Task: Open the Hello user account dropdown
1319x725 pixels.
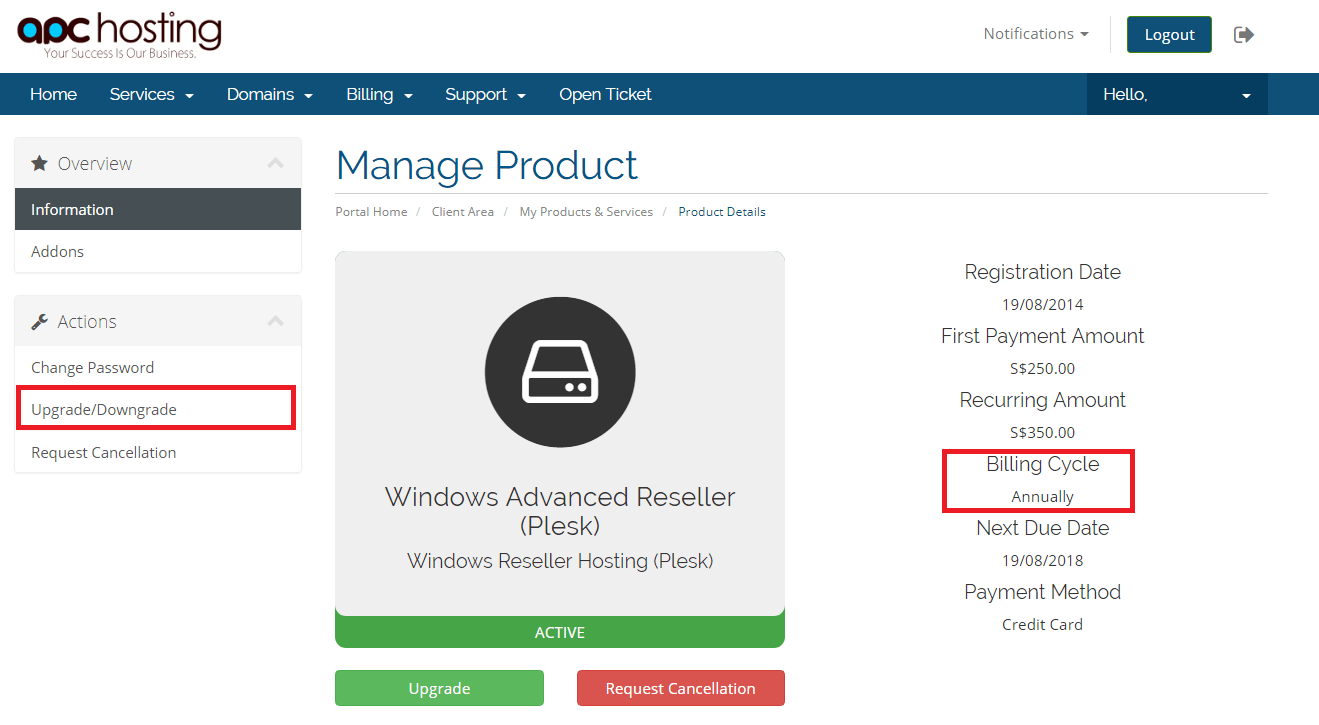Action: (x=1177, y=94)
